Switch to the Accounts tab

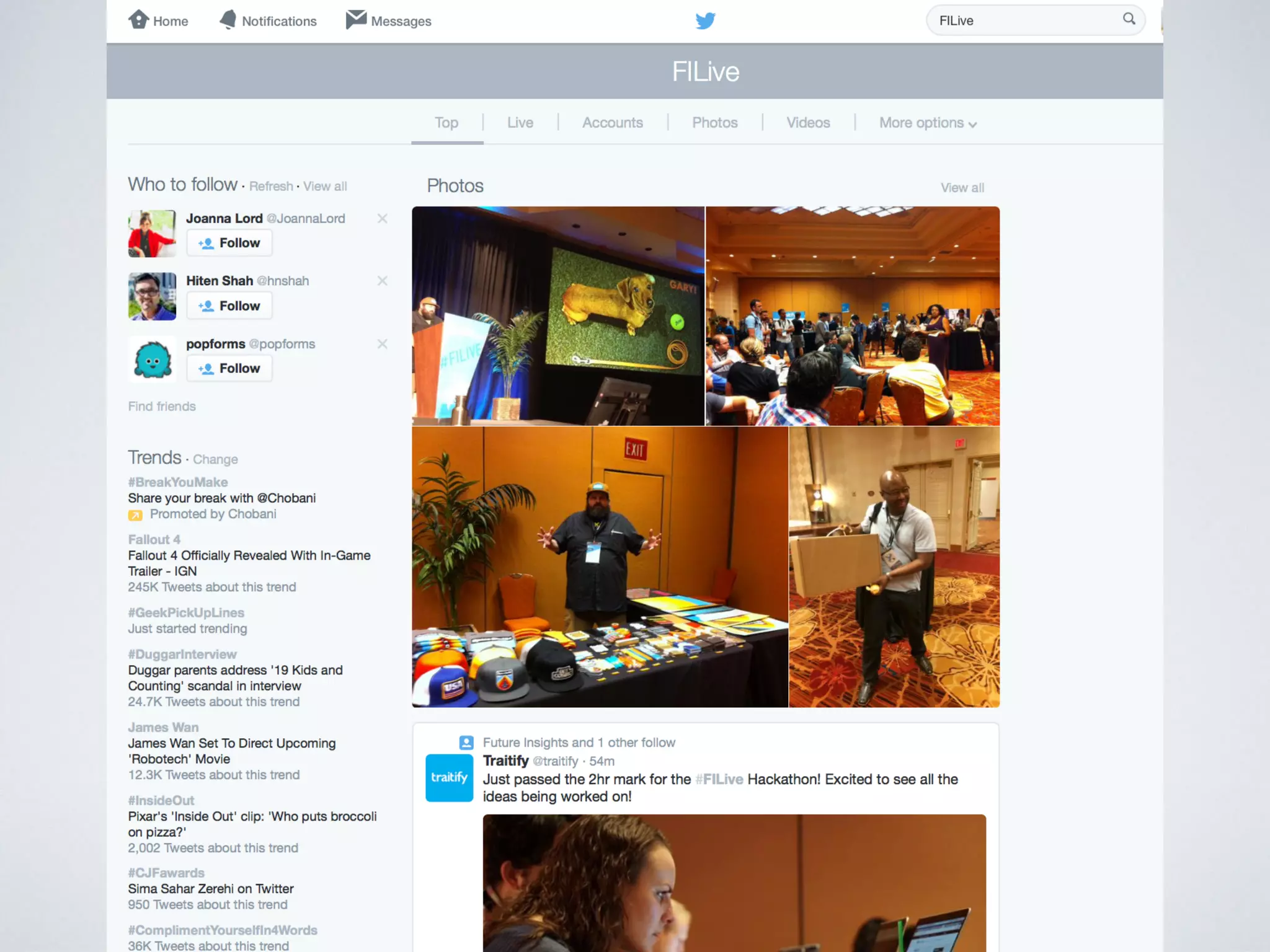point(612,123)
